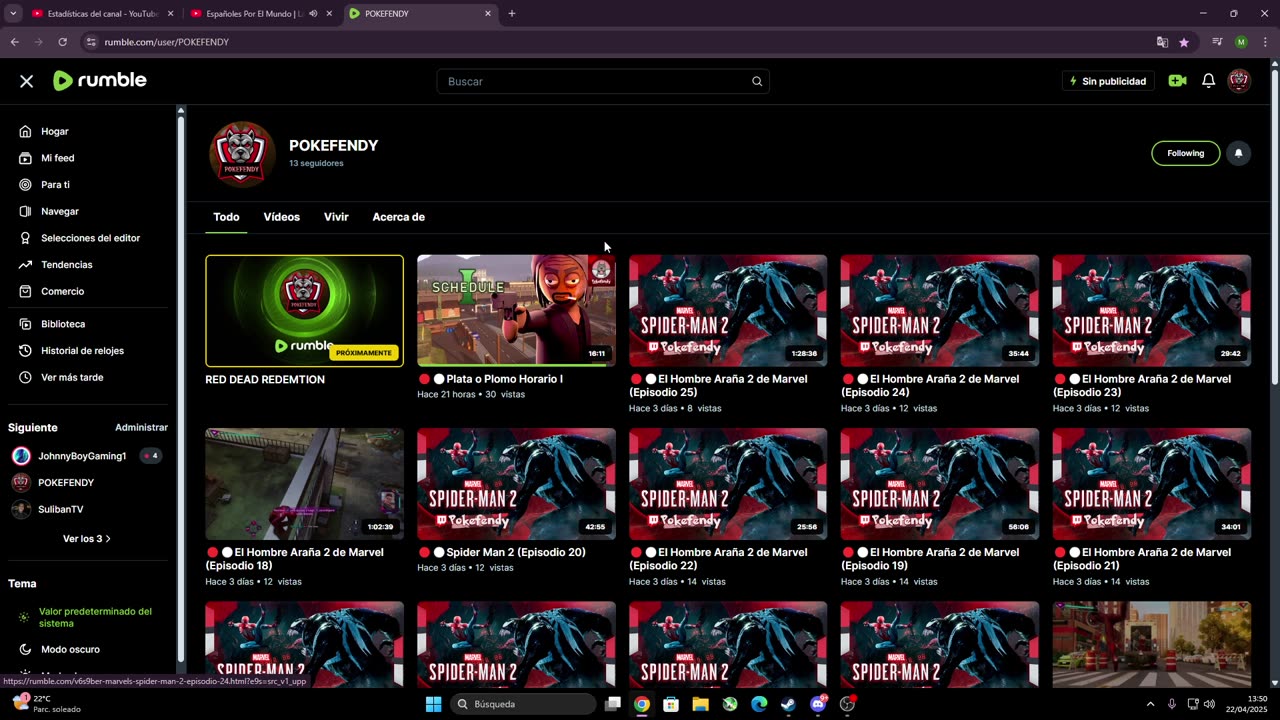Go back in browser history
The image size is (1280, 720).
click(14, 42)
